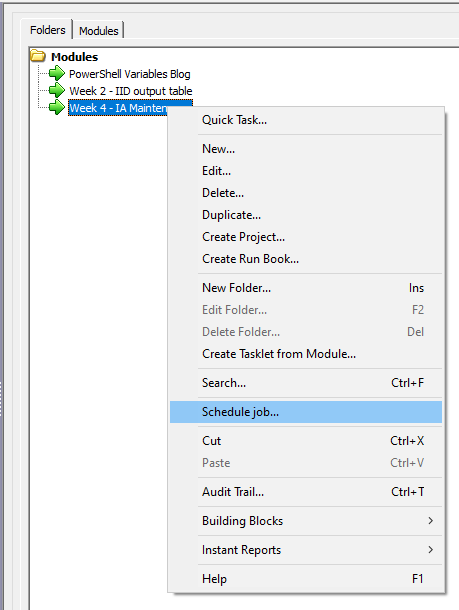Open Help from the context menu
The image size is (459, 610).
pos(306,578)
